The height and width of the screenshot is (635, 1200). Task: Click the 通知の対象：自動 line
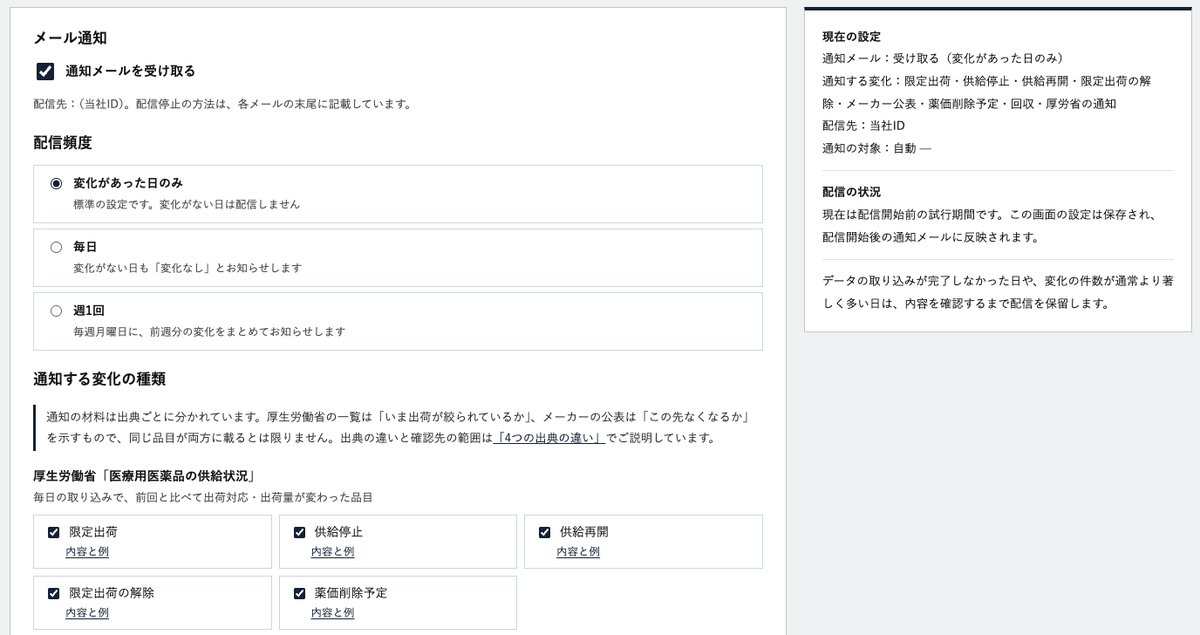click(876, 148)
